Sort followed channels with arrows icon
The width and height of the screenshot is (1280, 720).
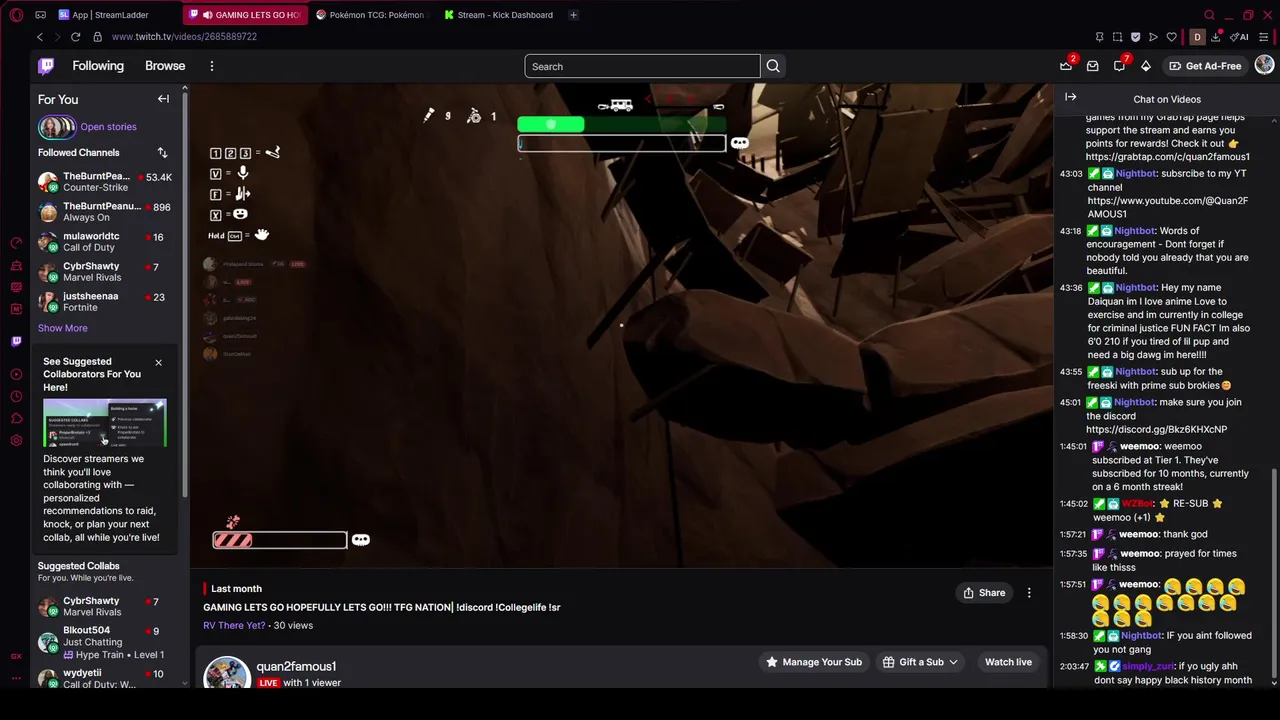point(162,153)
